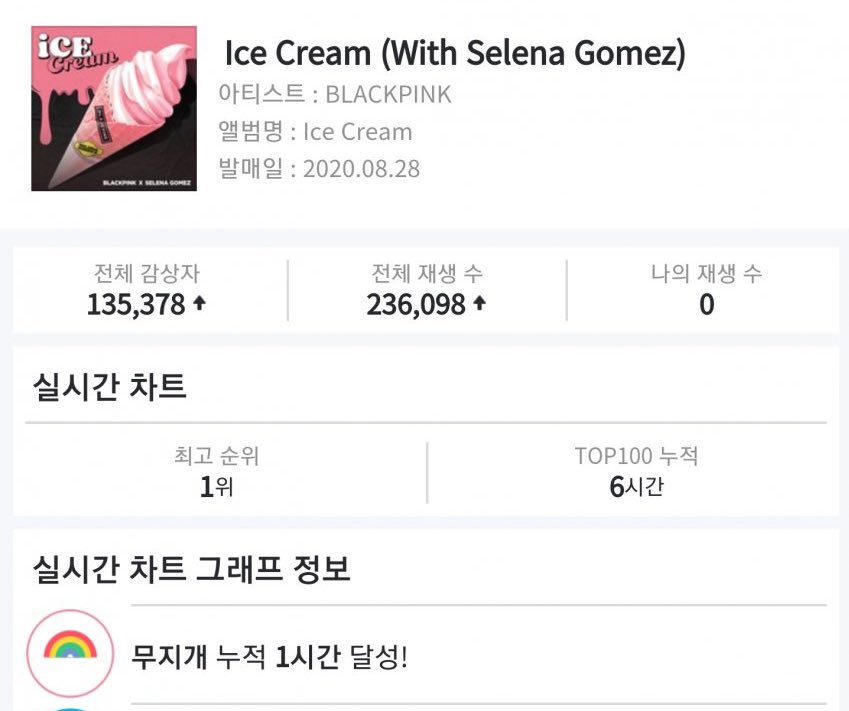Open the album name Ice Cream link

[357, 132]
